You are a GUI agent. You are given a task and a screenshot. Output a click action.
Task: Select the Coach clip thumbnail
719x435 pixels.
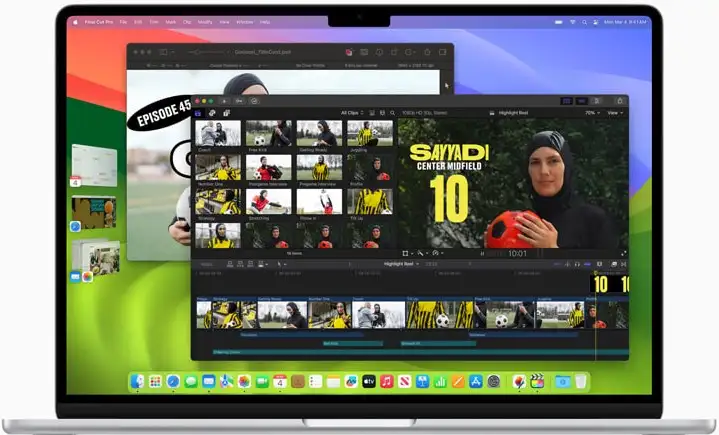[x=218, y=133]
